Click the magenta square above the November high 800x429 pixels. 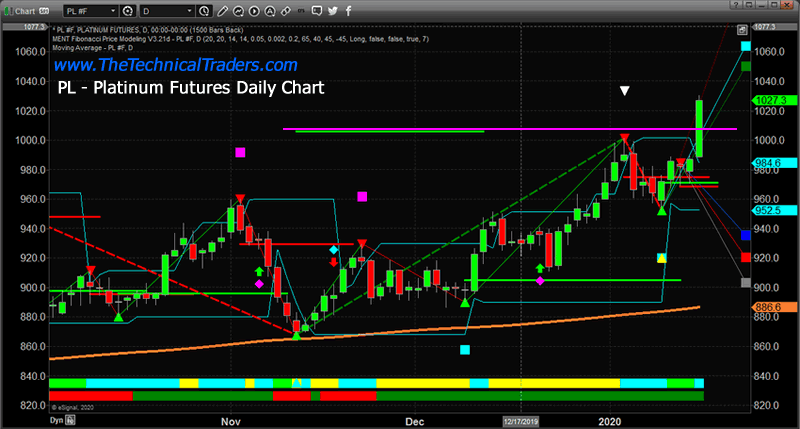click(x=240, y=153)
